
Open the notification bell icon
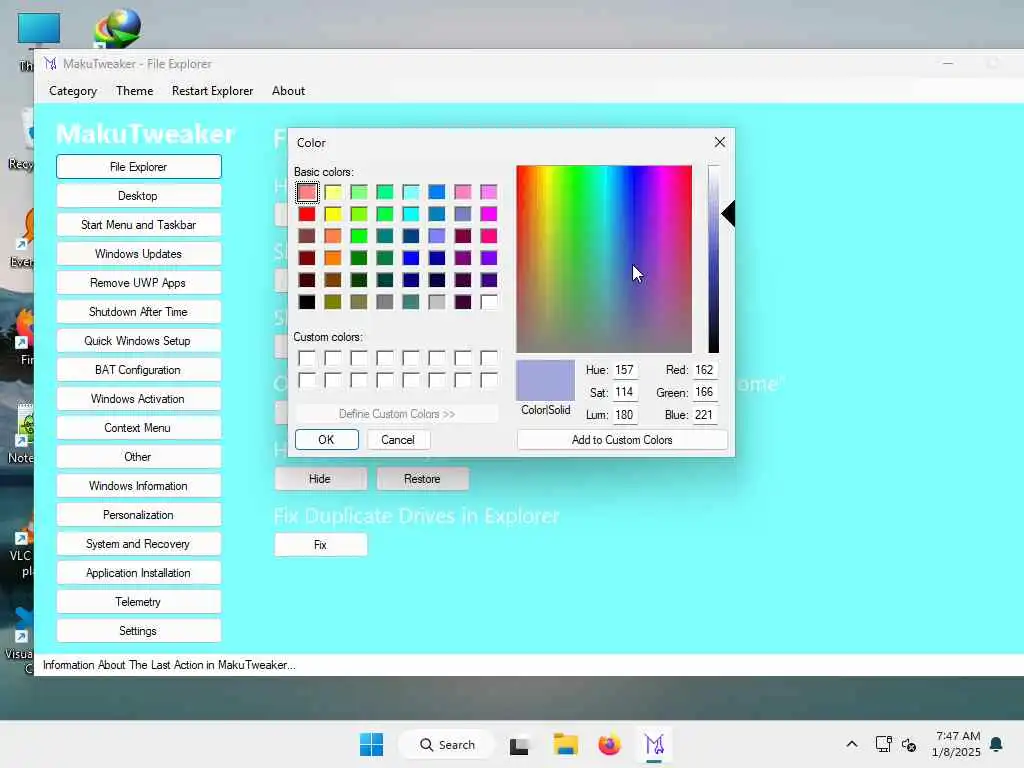(997, 744)
